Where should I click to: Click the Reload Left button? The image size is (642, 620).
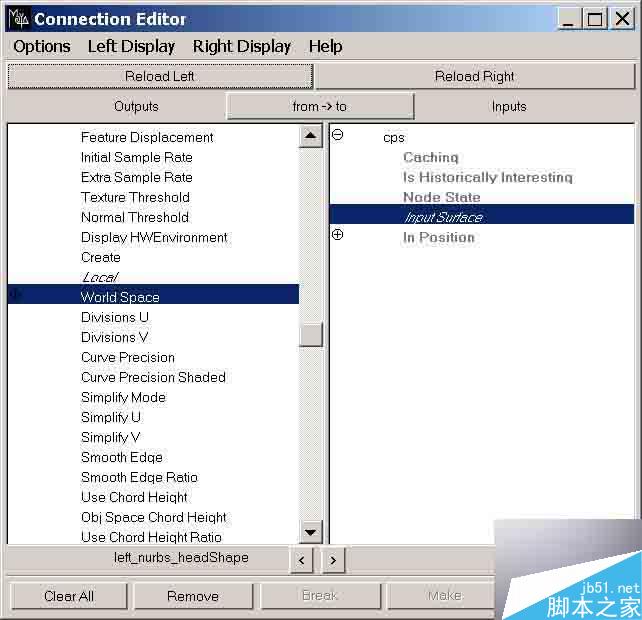[160, 76]
